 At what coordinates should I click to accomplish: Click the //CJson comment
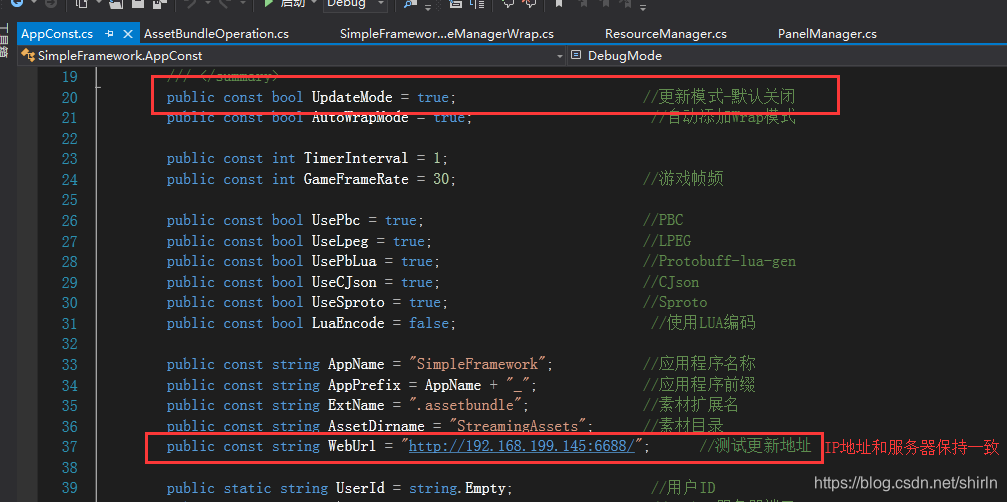[x=671, y=282]
